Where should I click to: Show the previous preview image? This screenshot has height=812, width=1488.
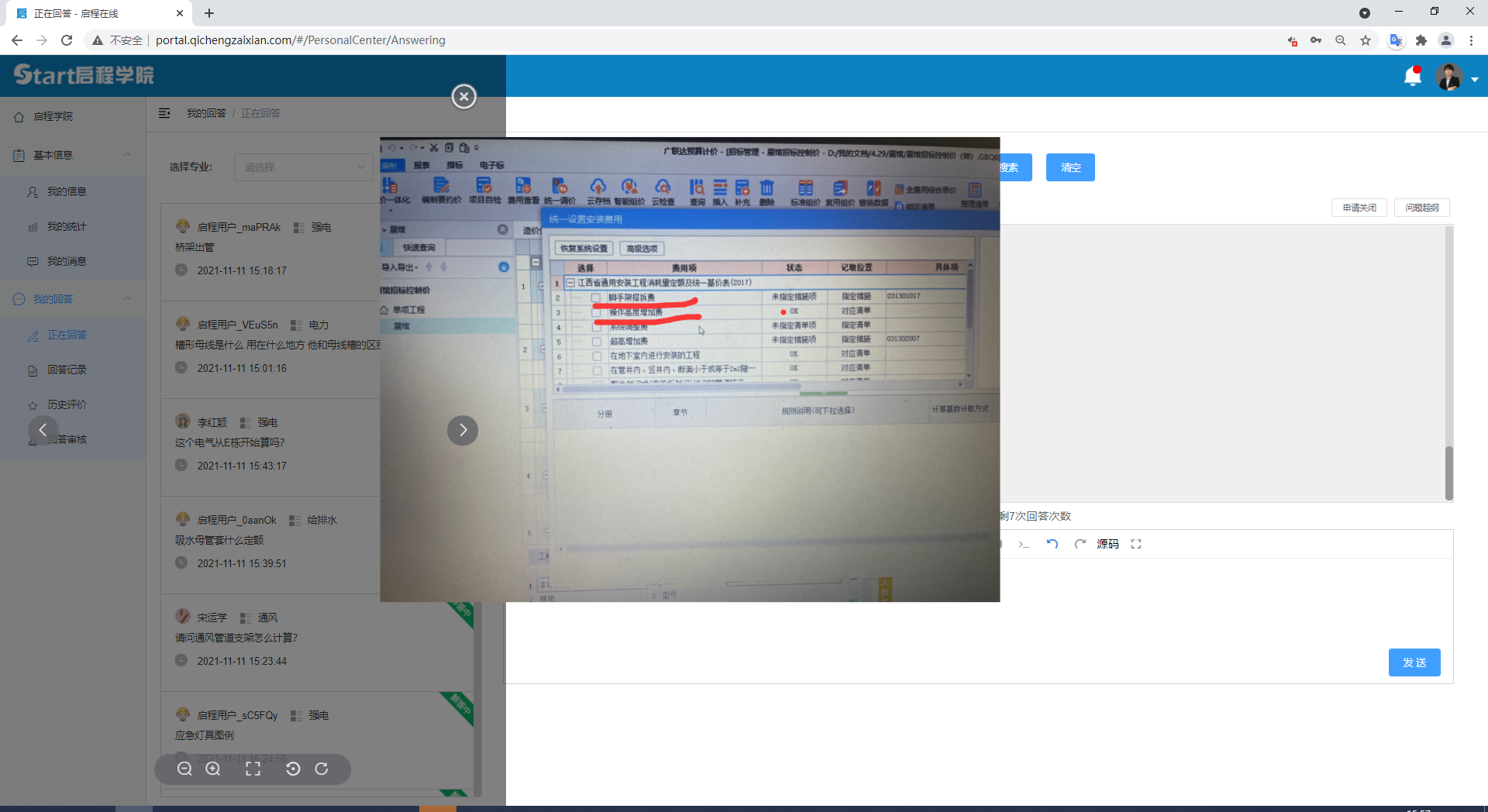coord(43,430)
